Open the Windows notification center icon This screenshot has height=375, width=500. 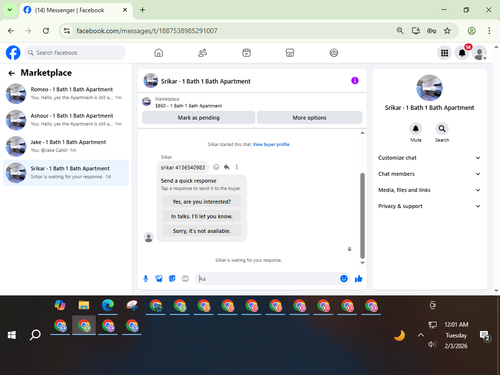484,335
